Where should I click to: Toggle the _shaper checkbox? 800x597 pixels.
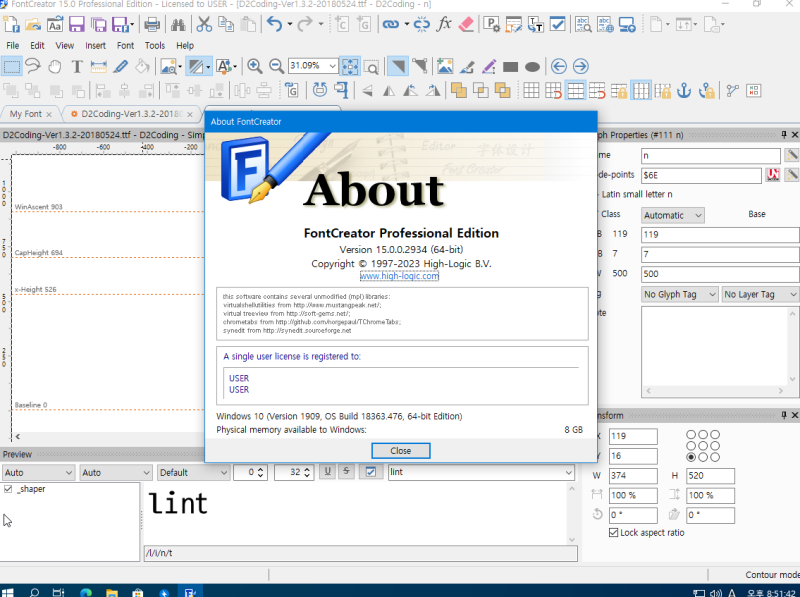[9, 489]
